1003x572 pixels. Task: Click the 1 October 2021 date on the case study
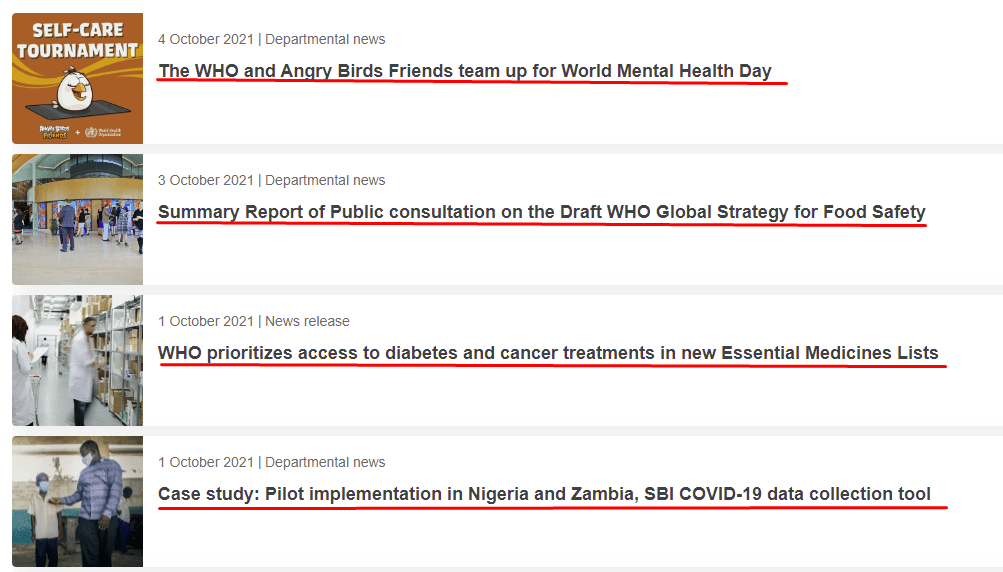point(206,462)
